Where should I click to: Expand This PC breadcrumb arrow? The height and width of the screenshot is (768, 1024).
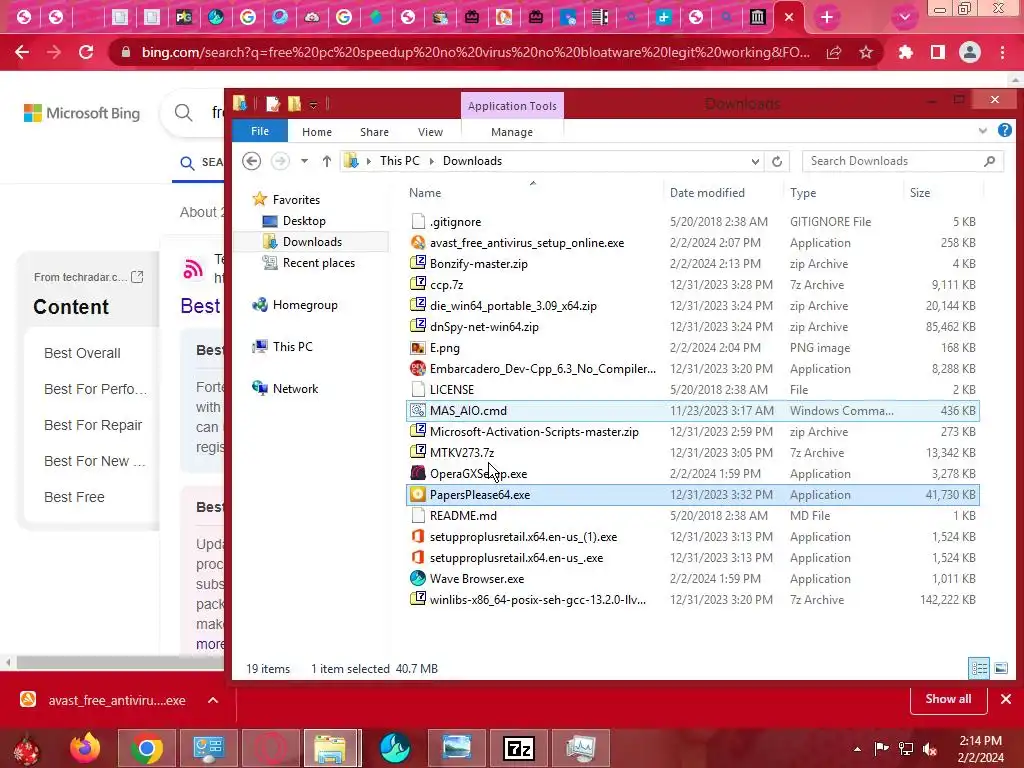click(432, 161)
